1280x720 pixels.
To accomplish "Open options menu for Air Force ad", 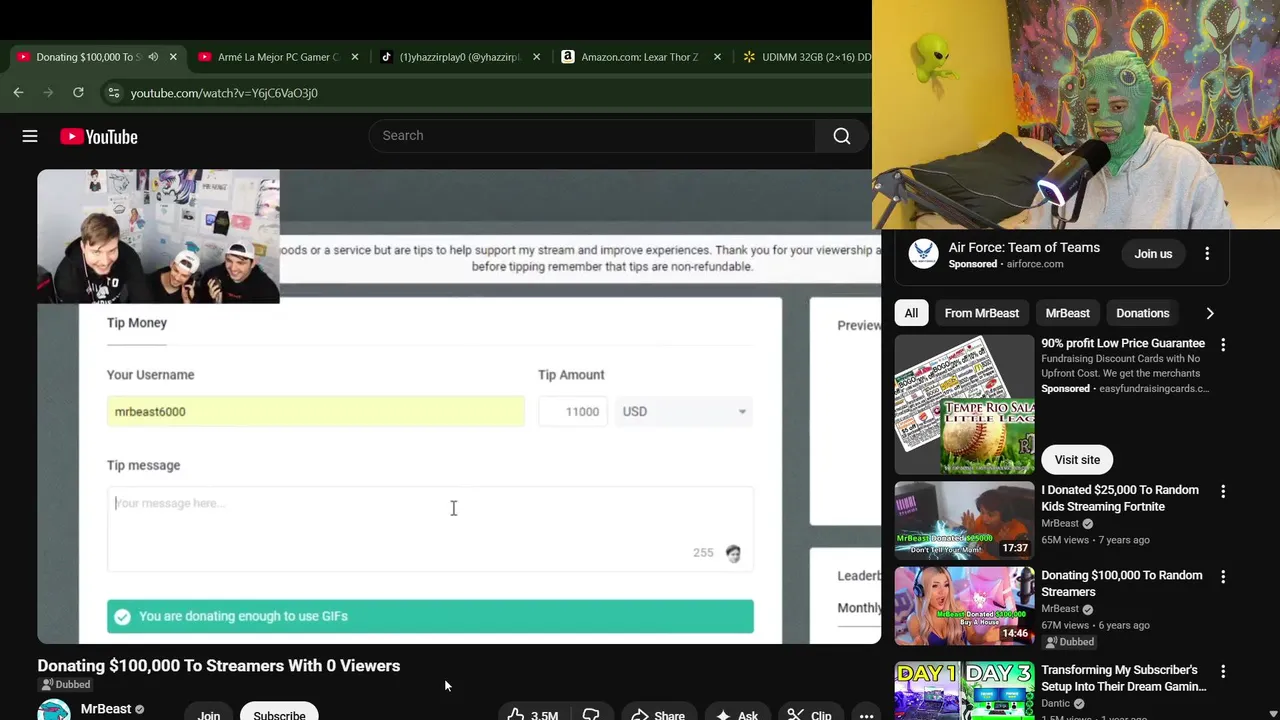I will (1207, 254).
